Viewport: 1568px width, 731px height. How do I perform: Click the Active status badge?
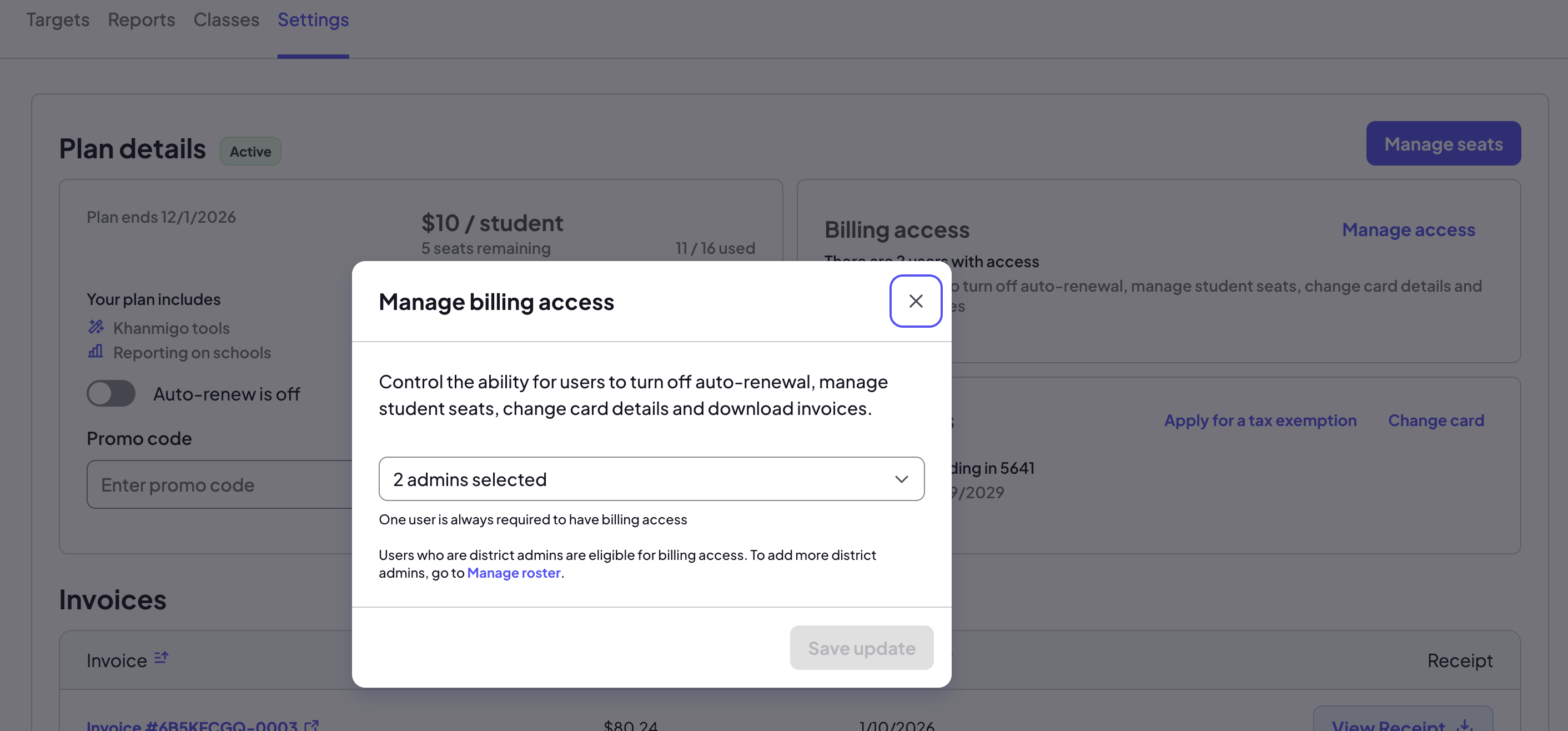point(250,151)
